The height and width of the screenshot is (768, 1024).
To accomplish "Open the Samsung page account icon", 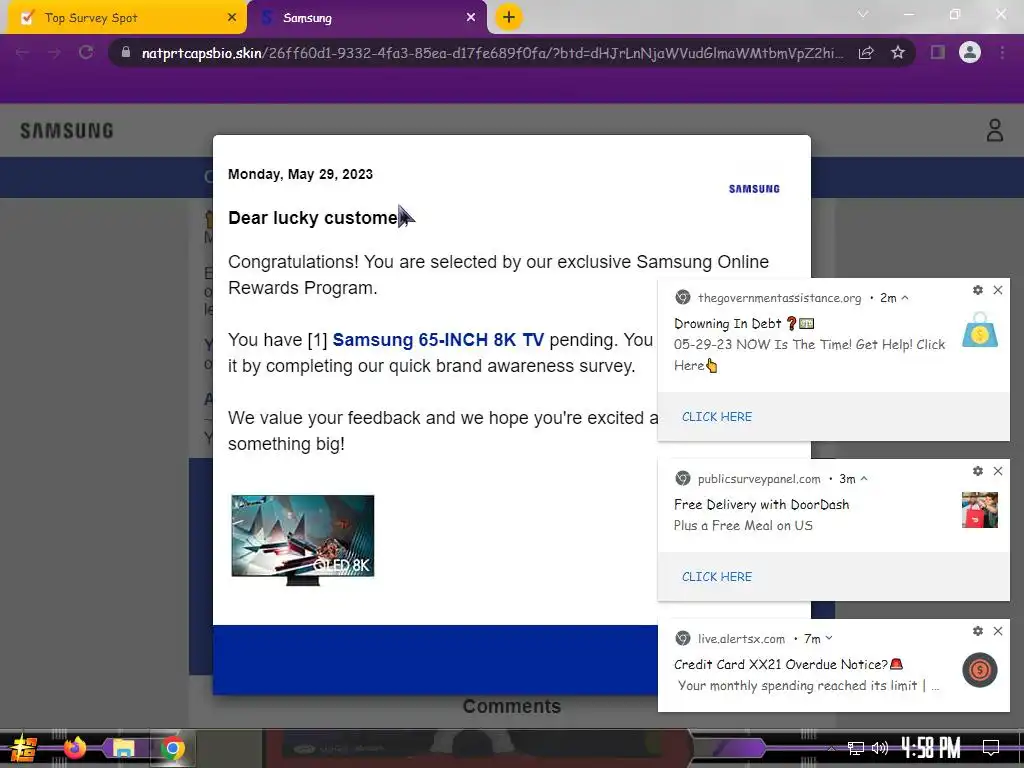I will (995, 130).
